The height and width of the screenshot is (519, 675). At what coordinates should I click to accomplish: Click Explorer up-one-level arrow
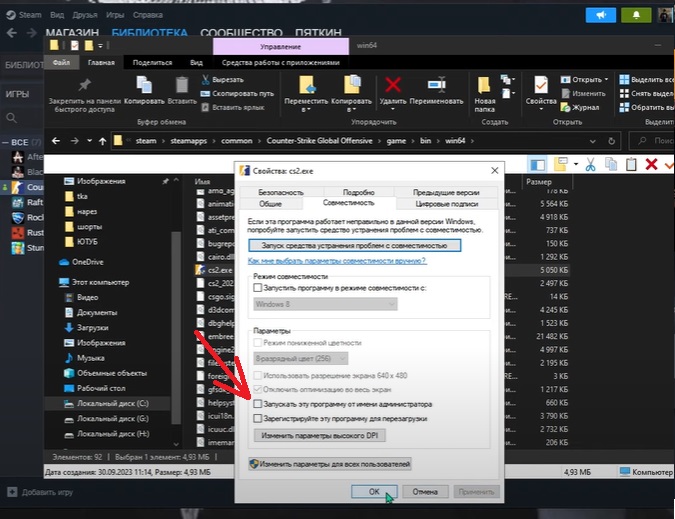click(102, 141)
